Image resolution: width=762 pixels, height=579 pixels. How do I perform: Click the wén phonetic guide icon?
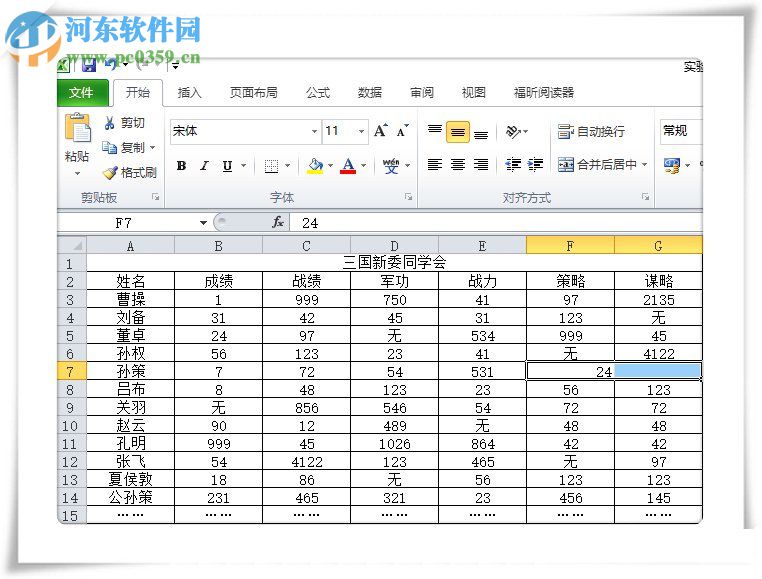pyautogui.click(x=391, y=166)
